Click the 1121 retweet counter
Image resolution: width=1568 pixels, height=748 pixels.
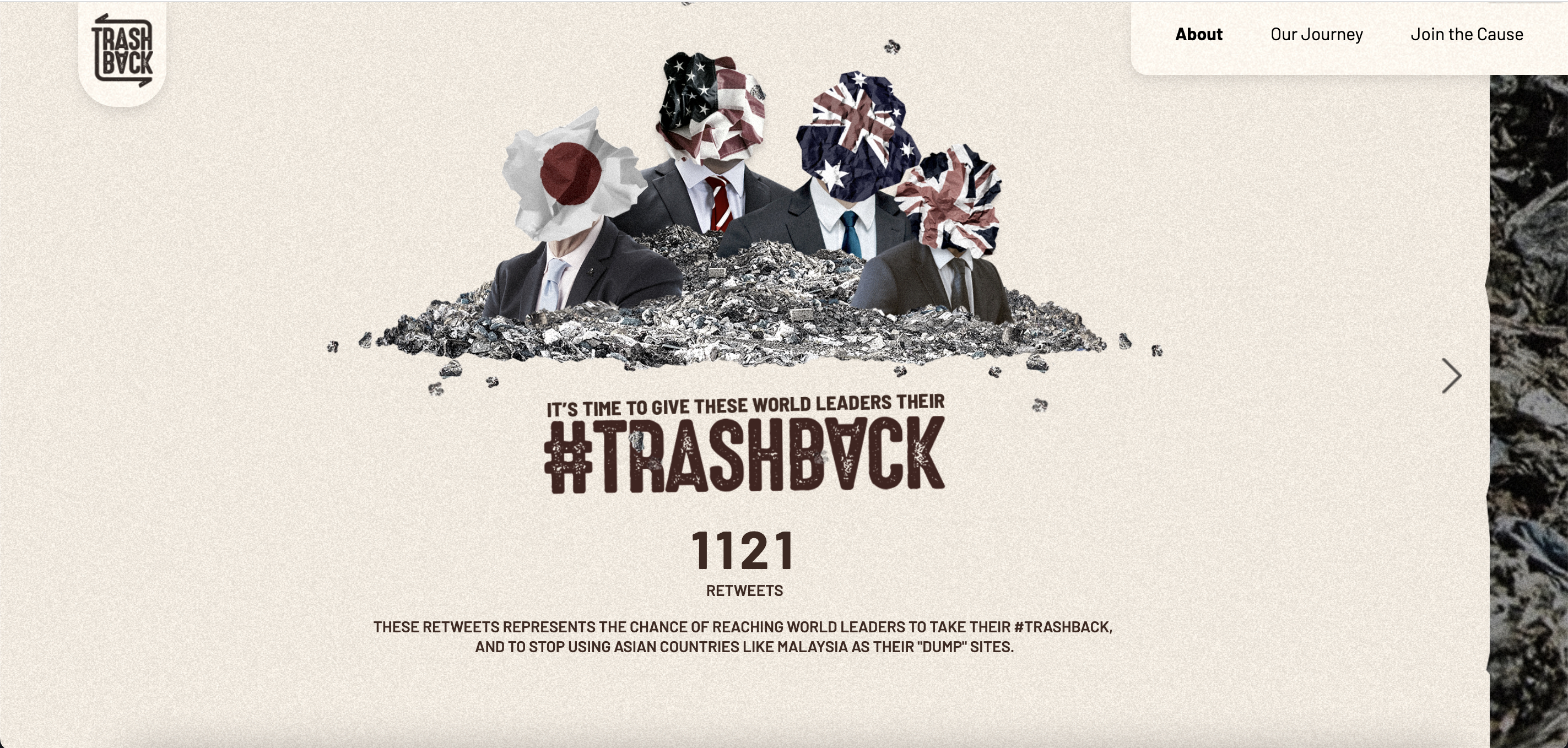(x=744, y=551)
